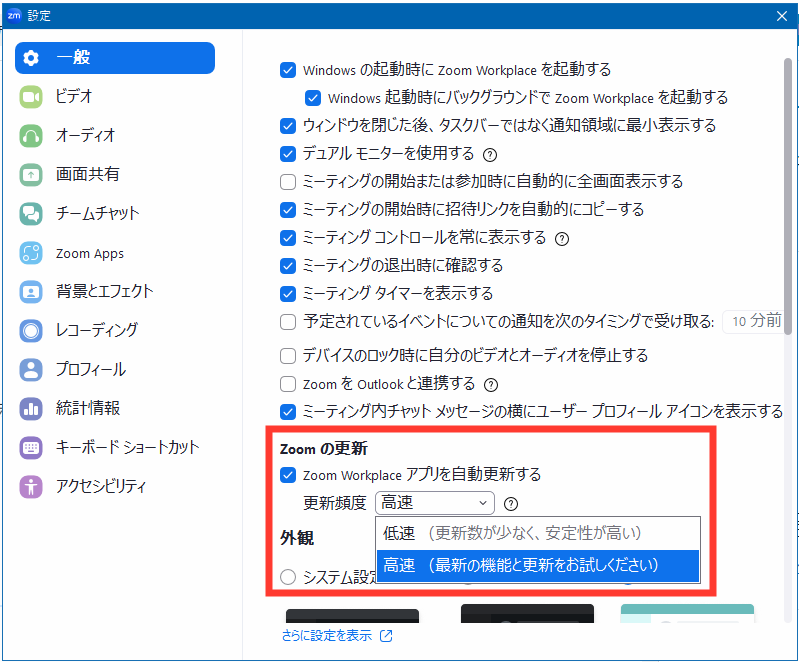Open アクセシビリティ settings
The image size is (799, 662).
pyautogui.click(x=115, y=486)
